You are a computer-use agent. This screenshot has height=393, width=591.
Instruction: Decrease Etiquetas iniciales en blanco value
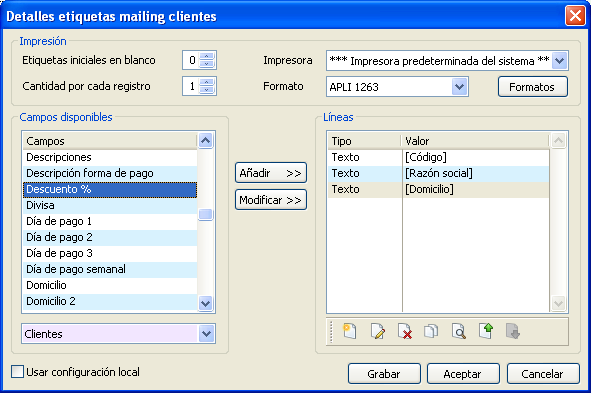207,64
